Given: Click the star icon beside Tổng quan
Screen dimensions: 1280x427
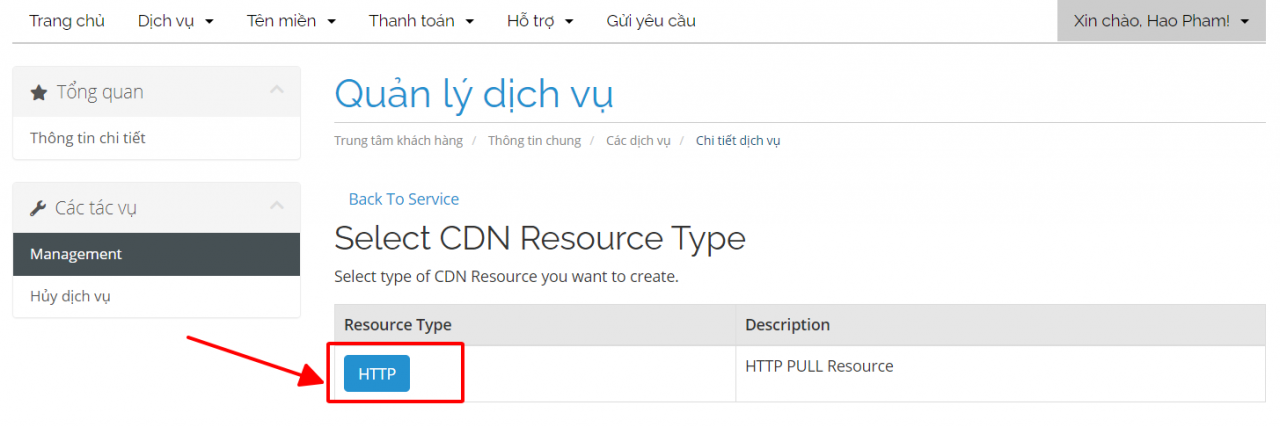Looking at the screenshot, I should point(39,93).
